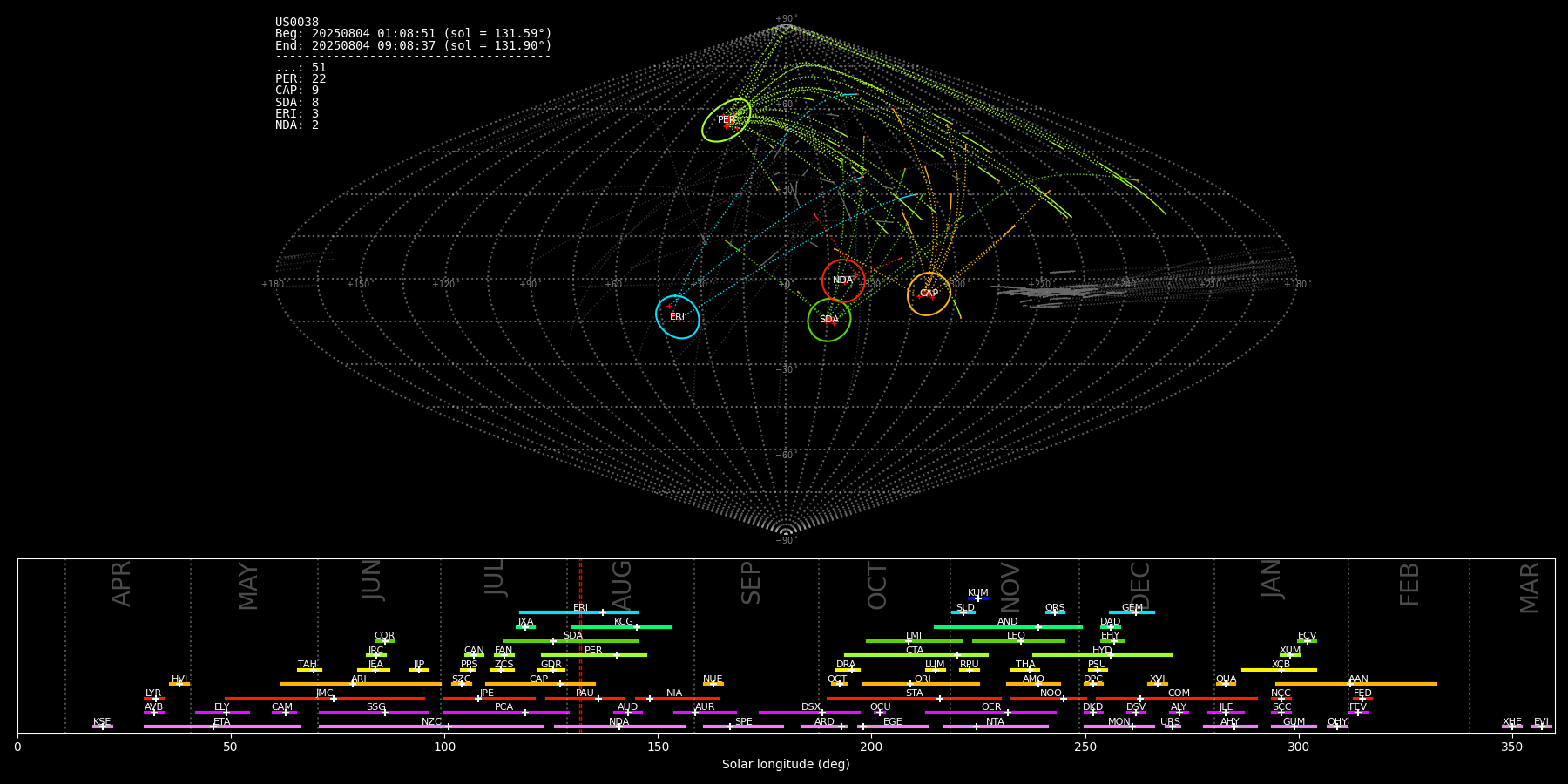The height and width of the screenshot is (784, 1568).
Task: Click the NOO shower bar
Action: pos(1049,698)
